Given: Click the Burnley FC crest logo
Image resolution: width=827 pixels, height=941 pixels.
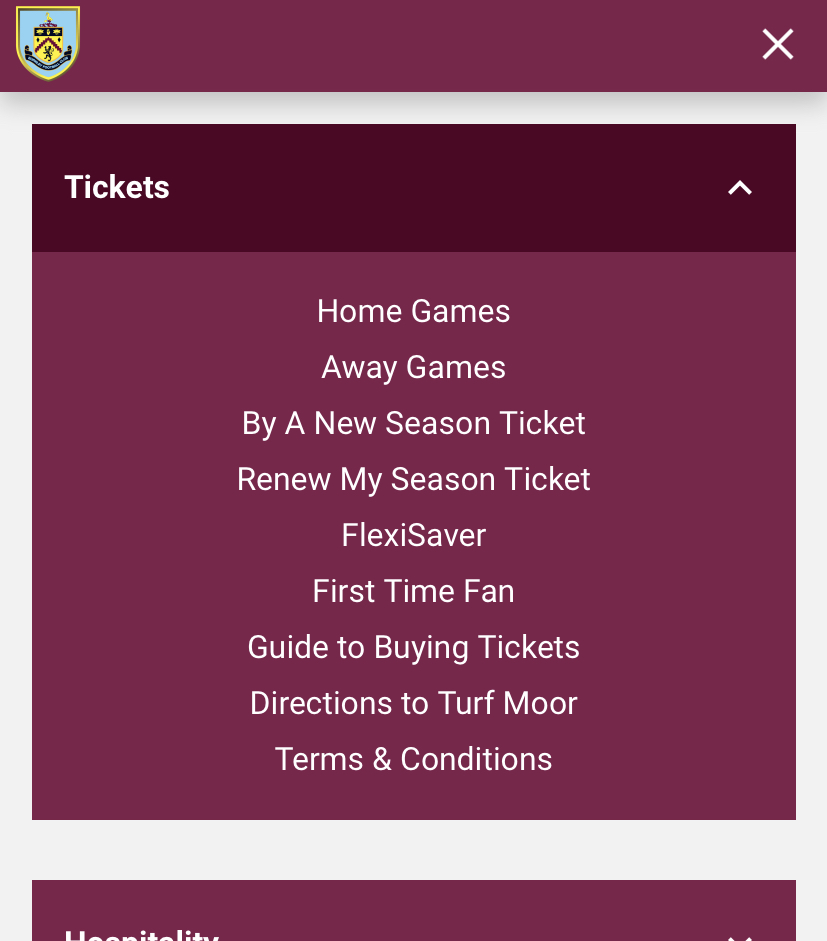Looking at the screenshot, I should [48, 43].
